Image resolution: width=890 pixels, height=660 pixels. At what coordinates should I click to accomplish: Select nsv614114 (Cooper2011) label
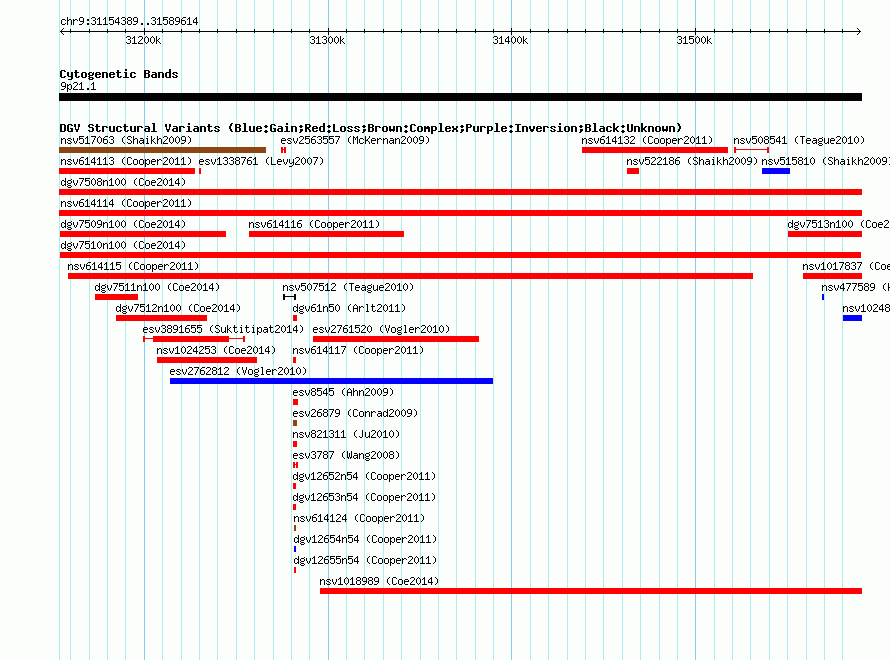click(x=126, y=203)
